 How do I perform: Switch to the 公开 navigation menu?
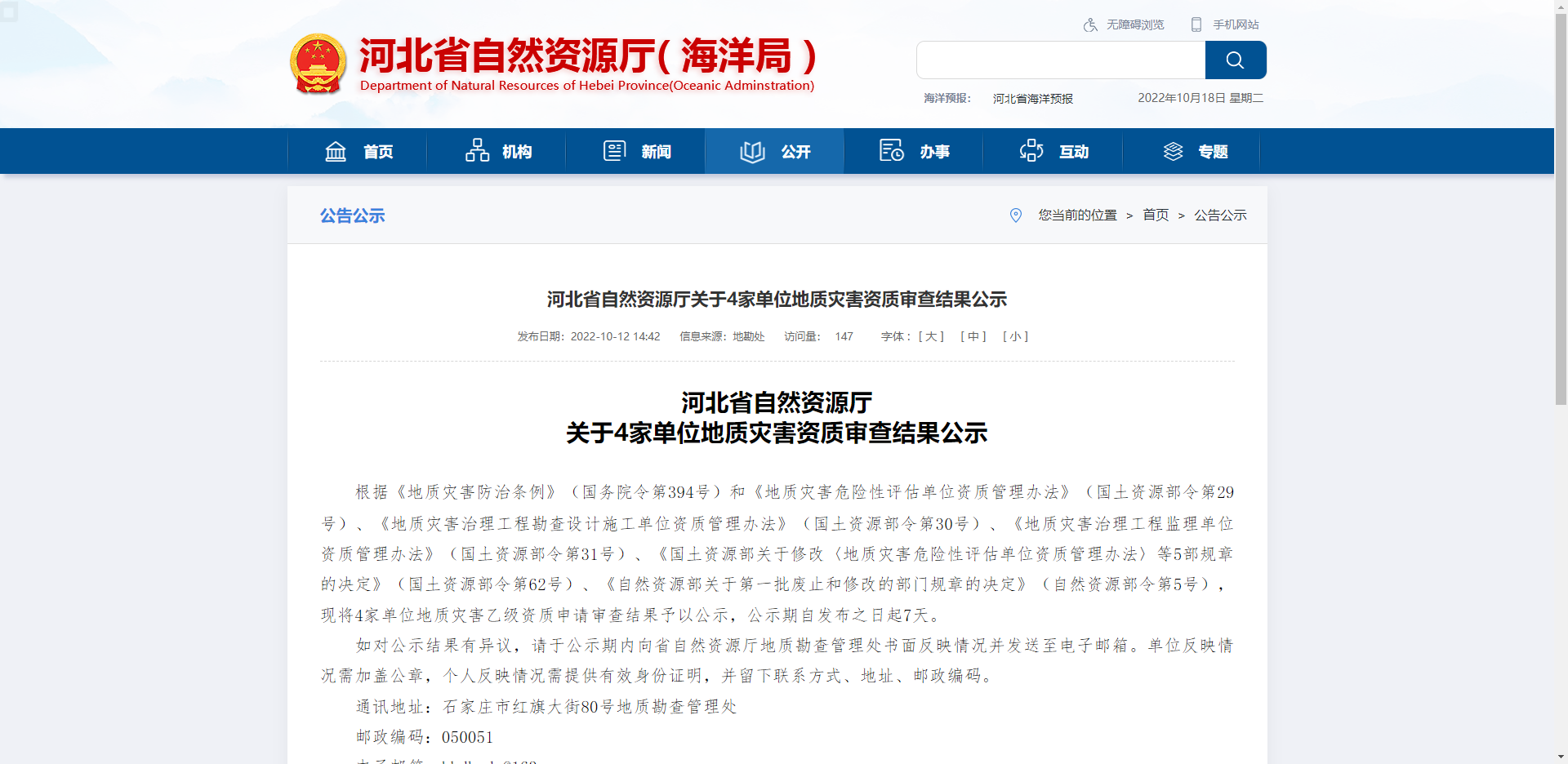pos(795,150)
